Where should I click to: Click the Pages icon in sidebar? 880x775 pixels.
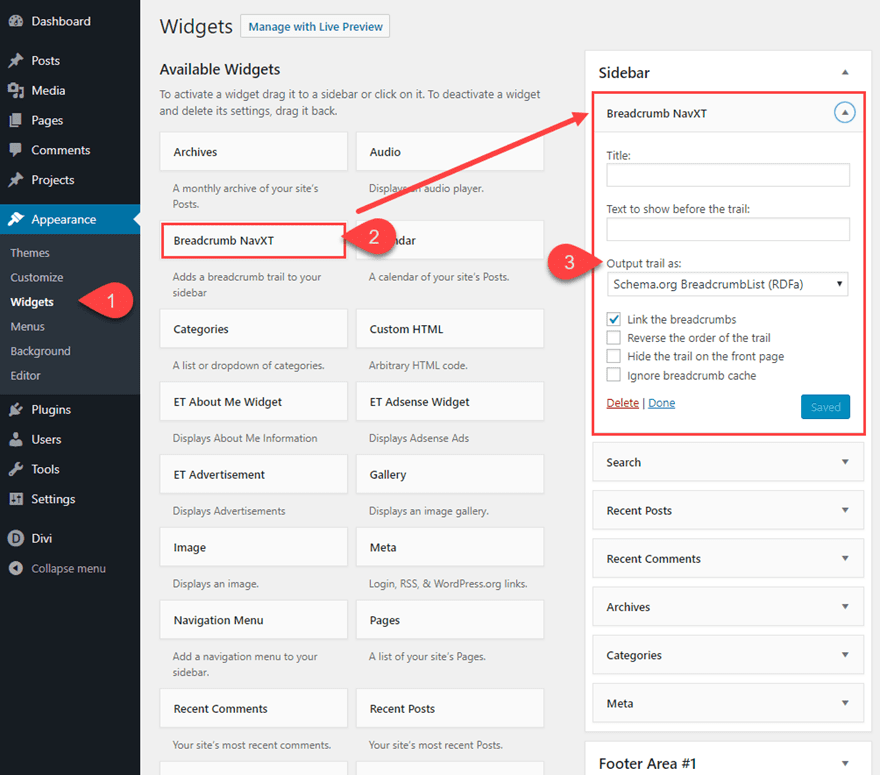tap(16, 120)
